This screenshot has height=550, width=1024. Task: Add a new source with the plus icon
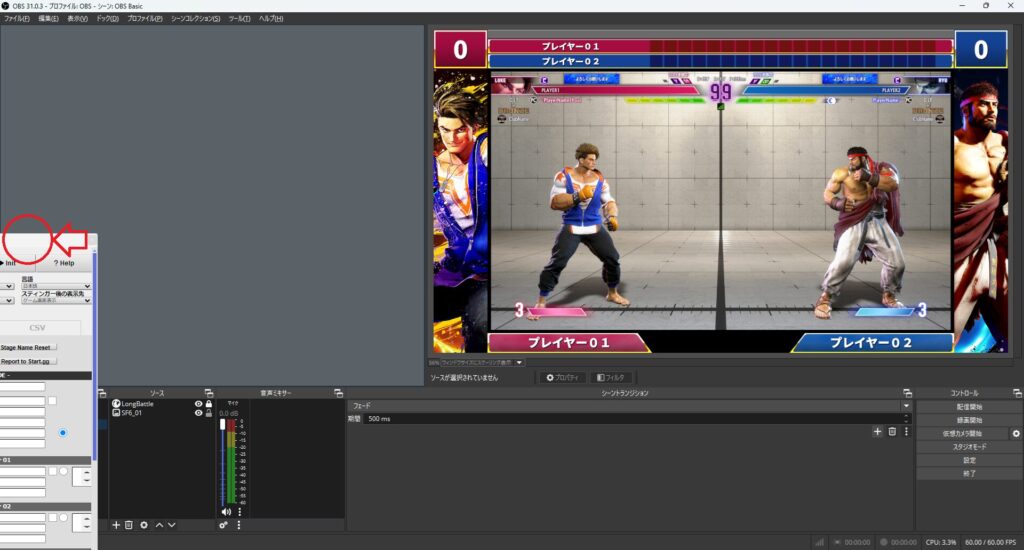tap(116, 525)
